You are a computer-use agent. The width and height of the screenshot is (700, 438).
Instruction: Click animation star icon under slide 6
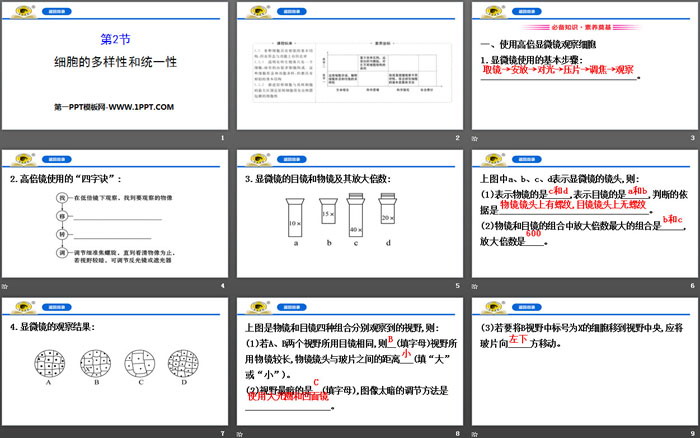click(x=475, y=286)
